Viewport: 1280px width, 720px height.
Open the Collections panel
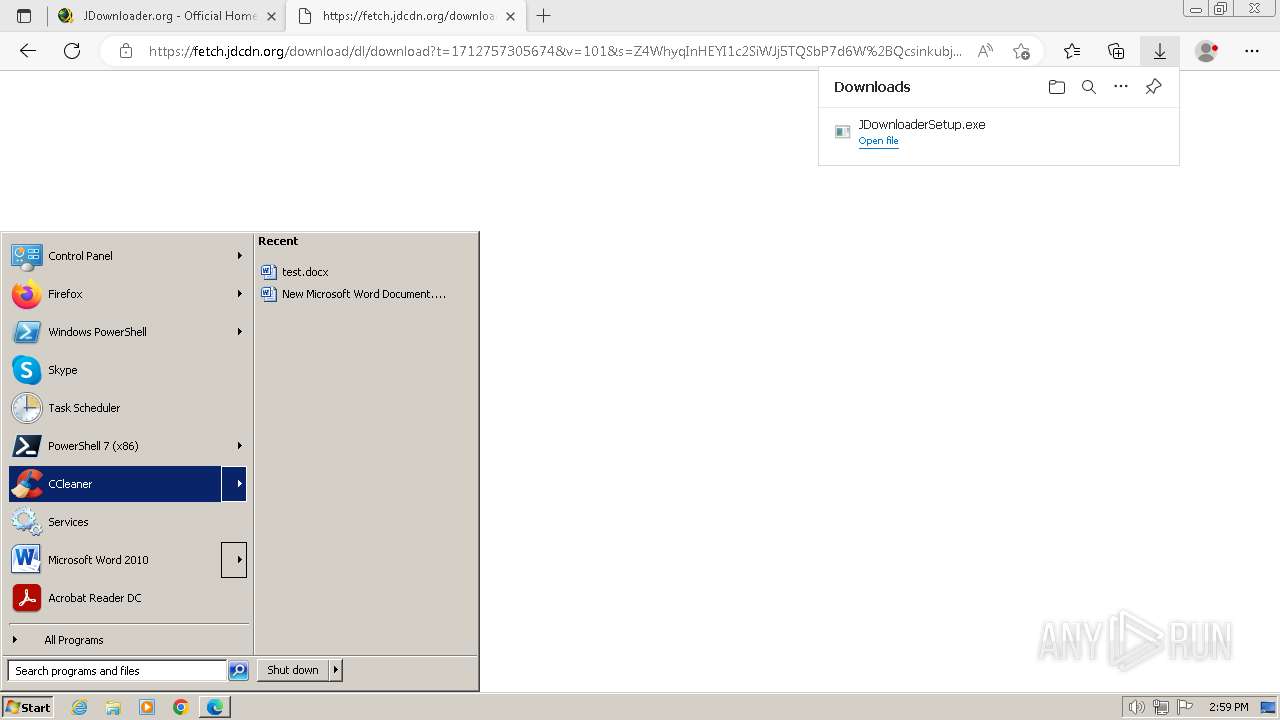(1116, 51)
